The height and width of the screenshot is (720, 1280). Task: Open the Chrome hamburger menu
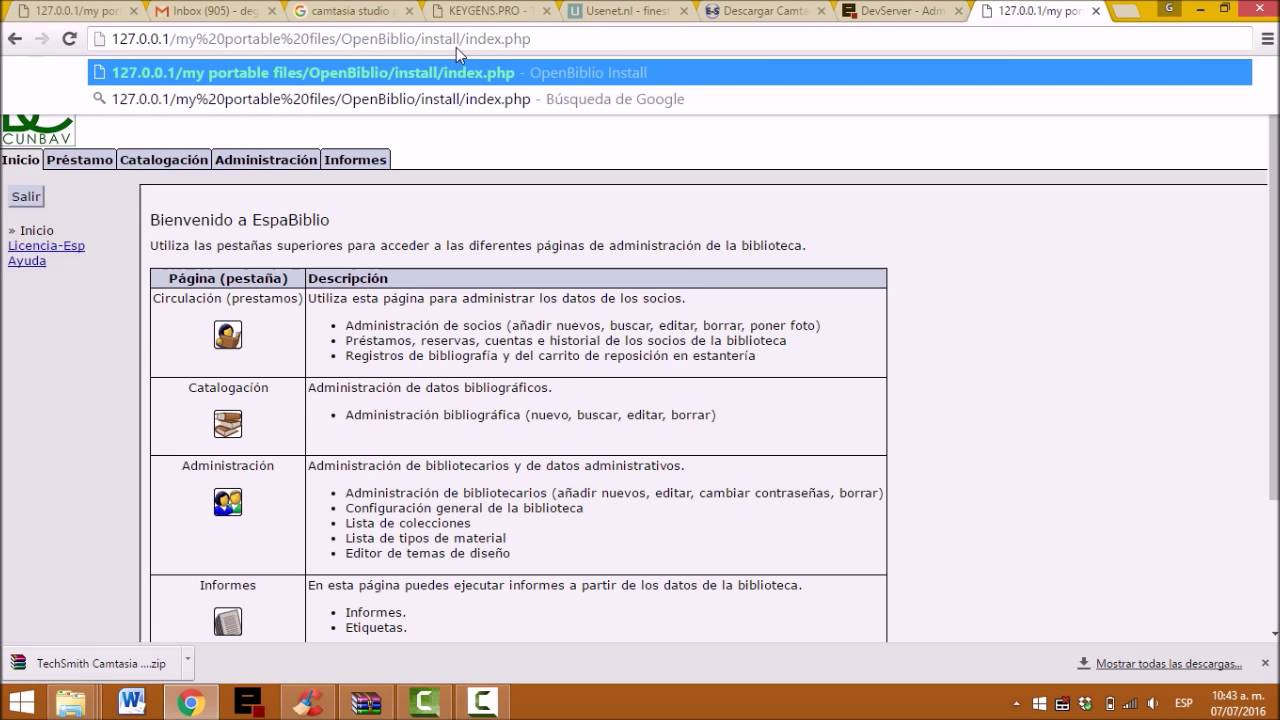(1267, 39)
